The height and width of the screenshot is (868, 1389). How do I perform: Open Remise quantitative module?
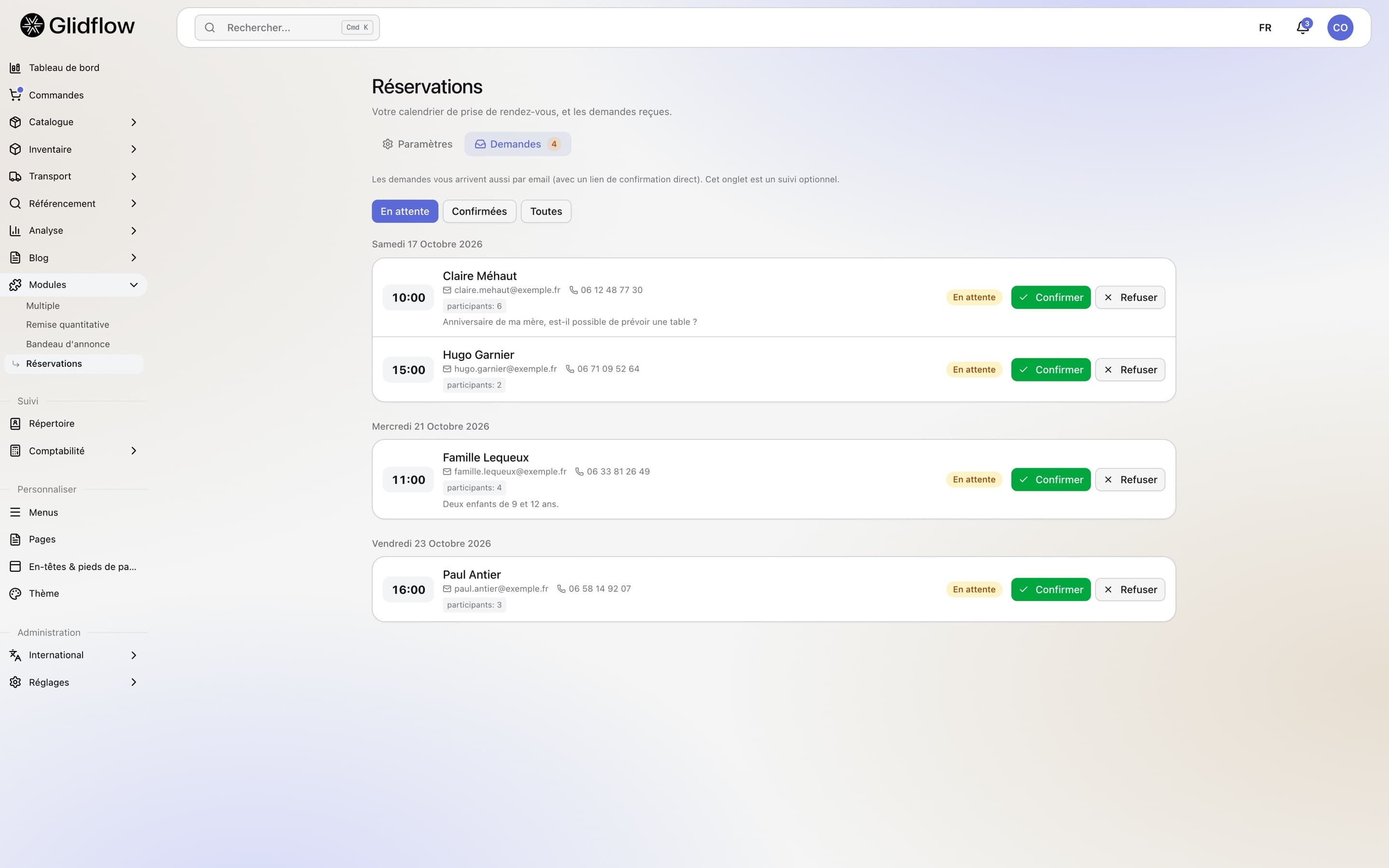67,325
